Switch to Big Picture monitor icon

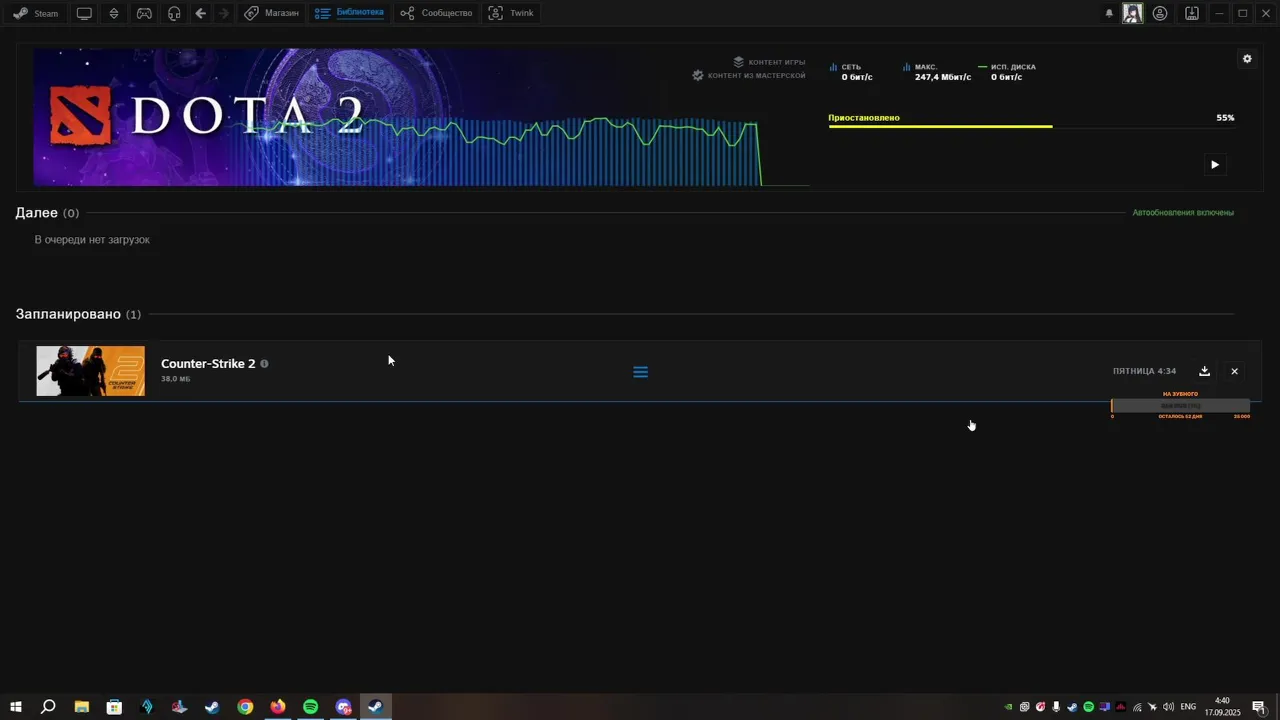(84, 13)
